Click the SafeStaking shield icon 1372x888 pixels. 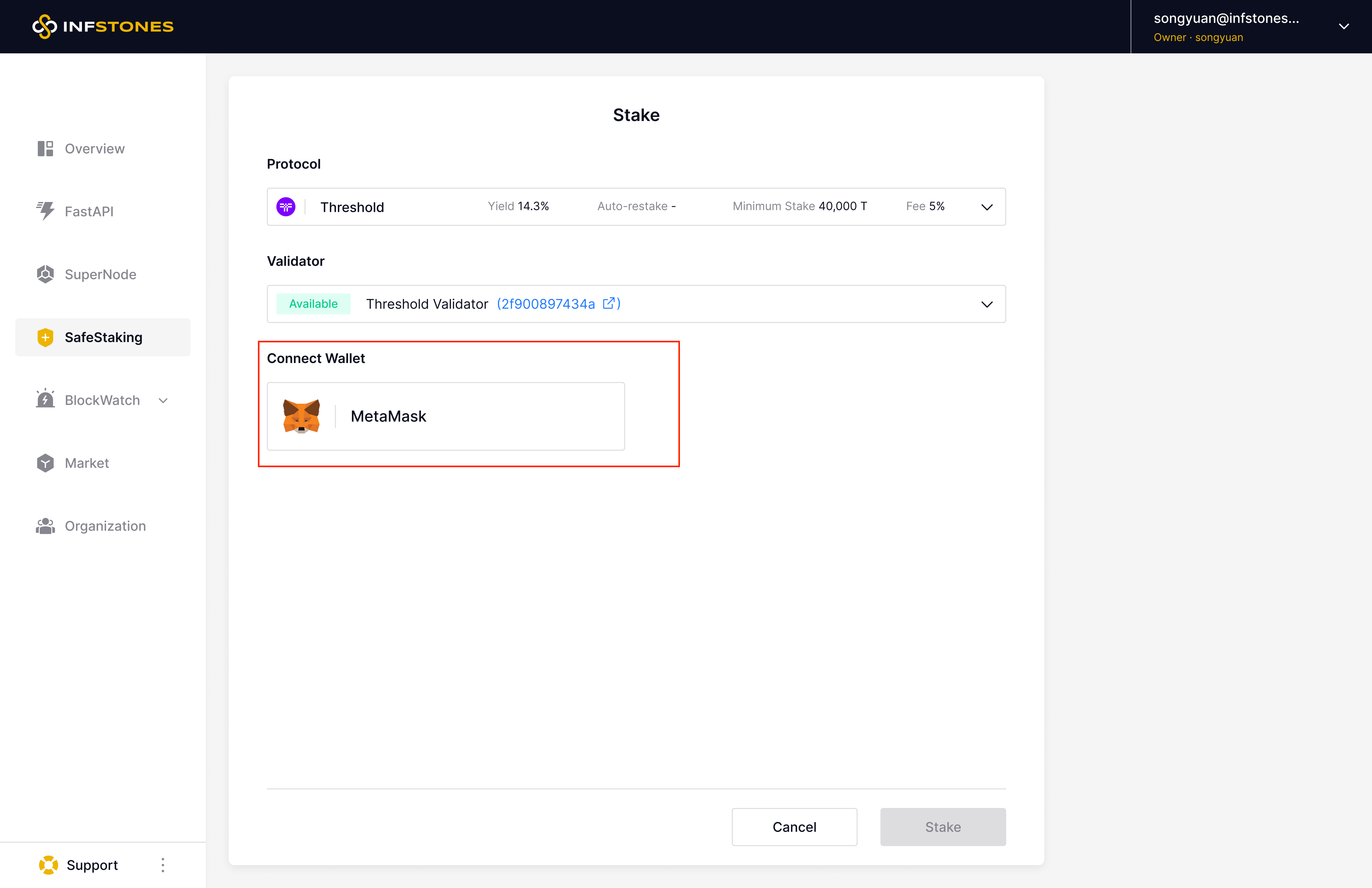[x=45, y=337]
